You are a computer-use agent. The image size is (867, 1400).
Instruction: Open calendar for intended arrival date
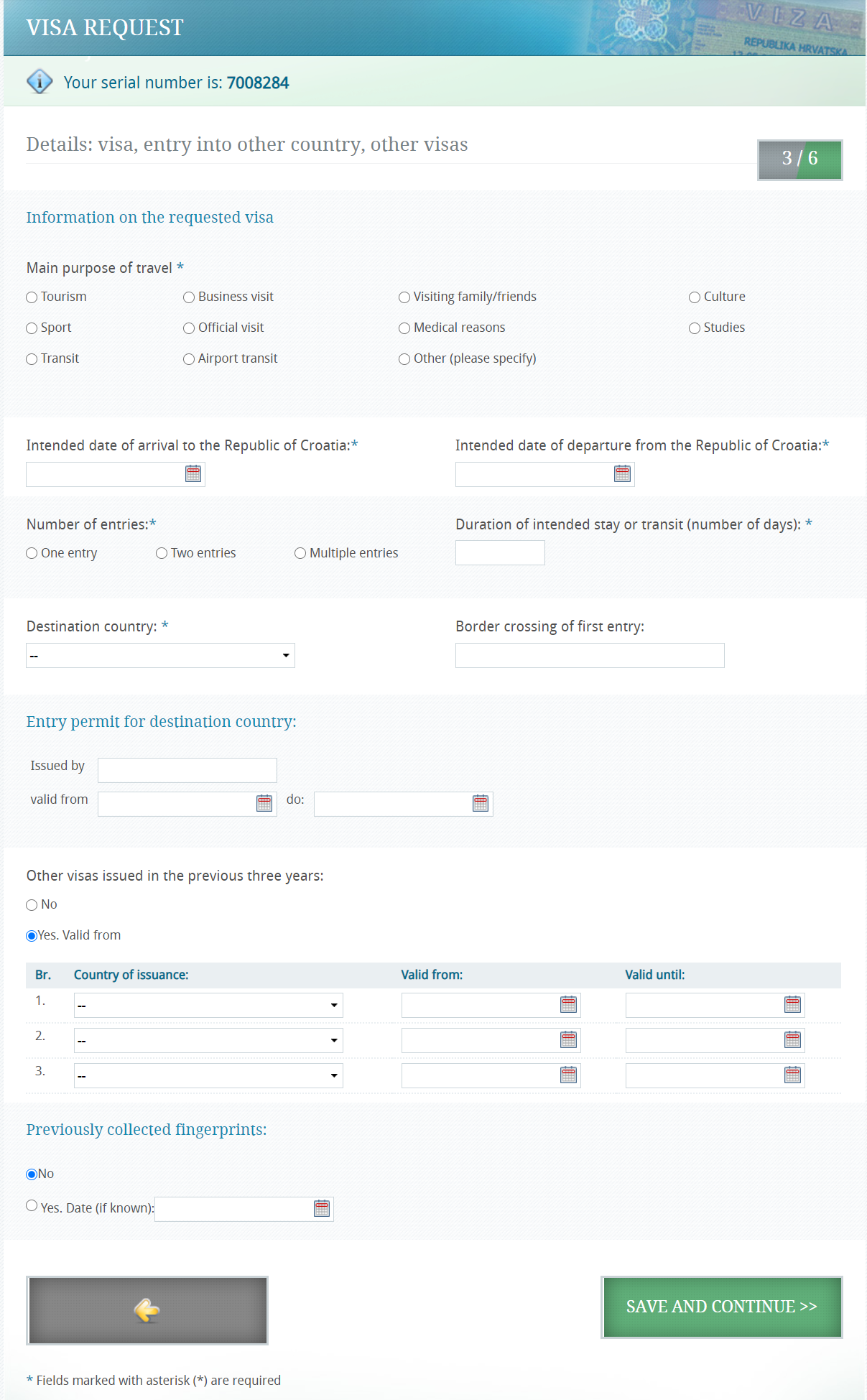click(x=193, y=474)
